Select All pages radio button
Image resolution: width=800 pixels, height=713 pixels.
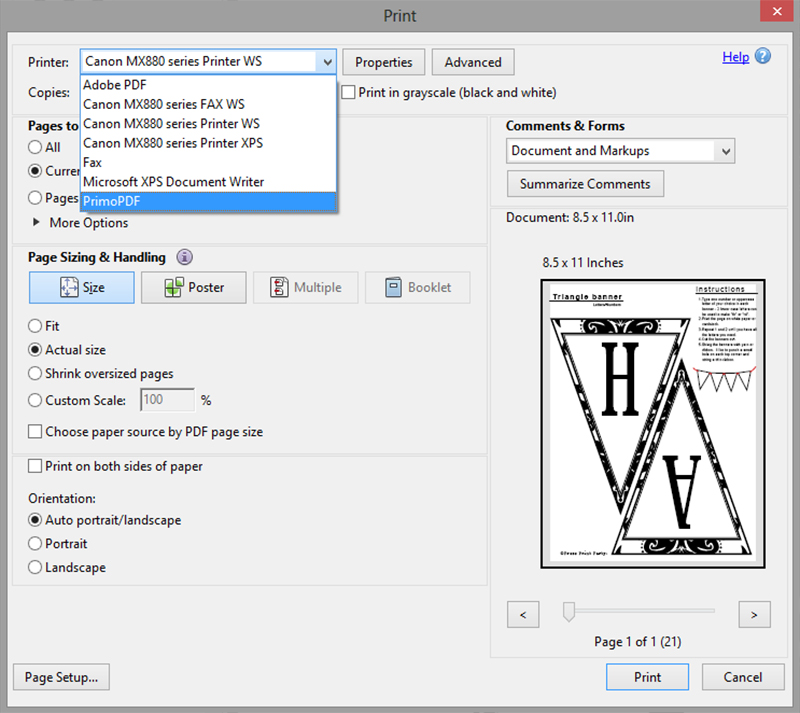(35, 147)
